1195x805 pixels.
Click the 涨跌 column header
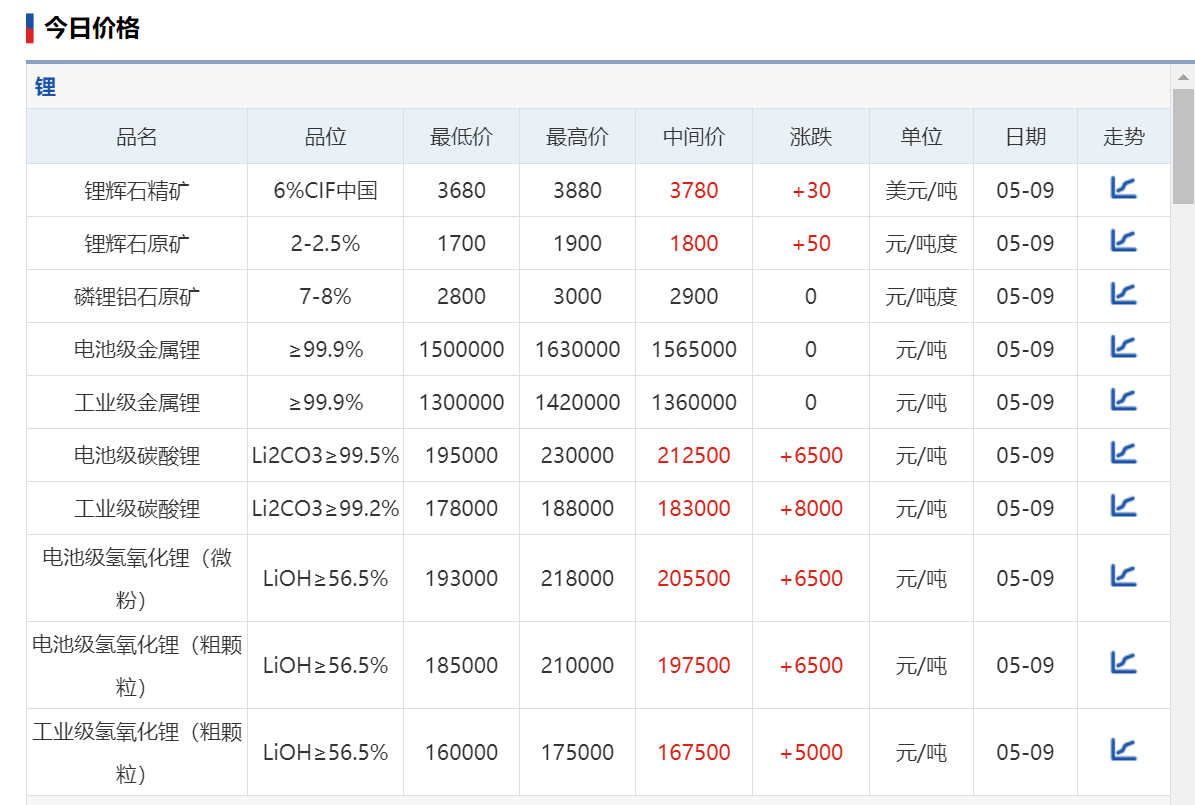[x=810, y=137]
